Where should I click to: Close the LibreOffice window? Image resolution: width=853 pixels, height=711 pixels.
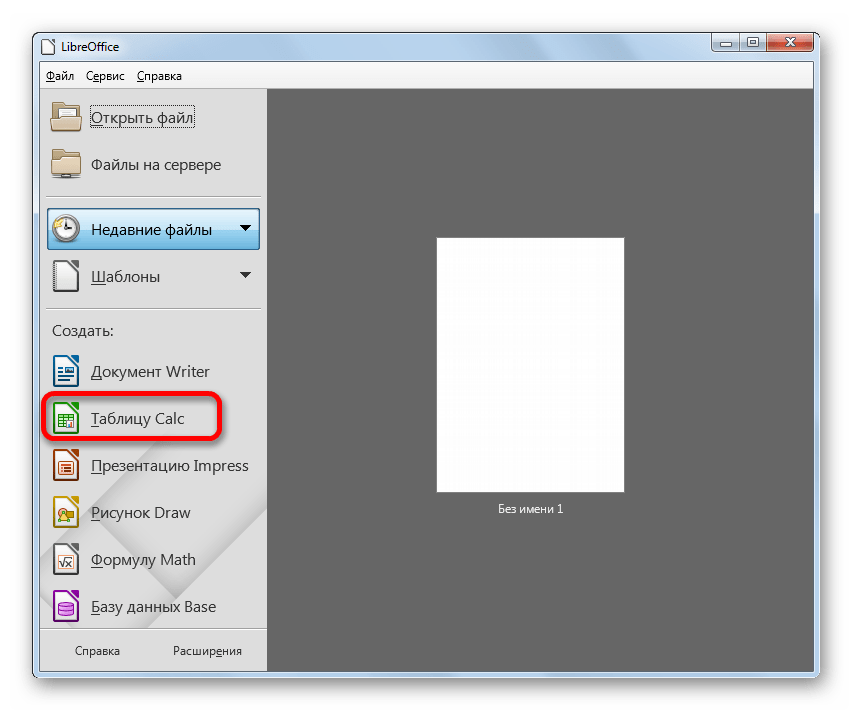tap(792, 43)
